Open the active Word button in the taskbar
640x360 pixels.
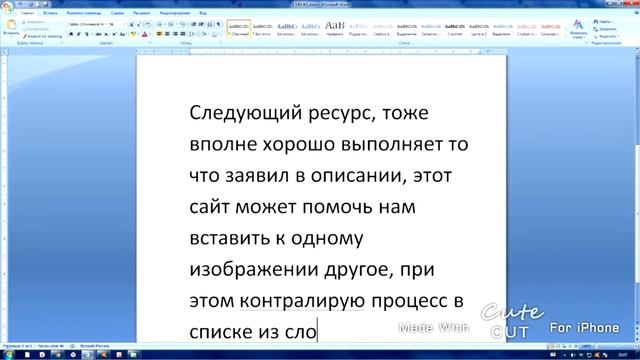pos(88,355)
